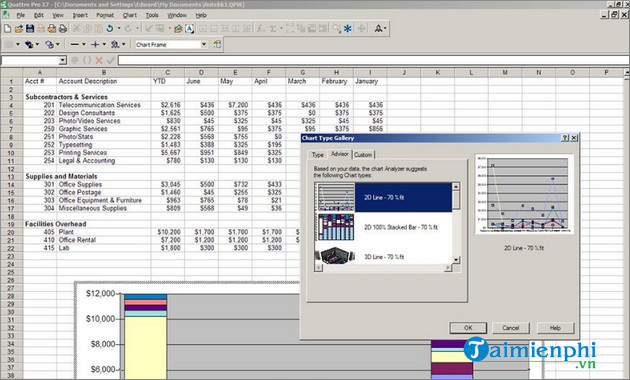Click the chart list scroll-right arrow

click(x=448, y=268)
